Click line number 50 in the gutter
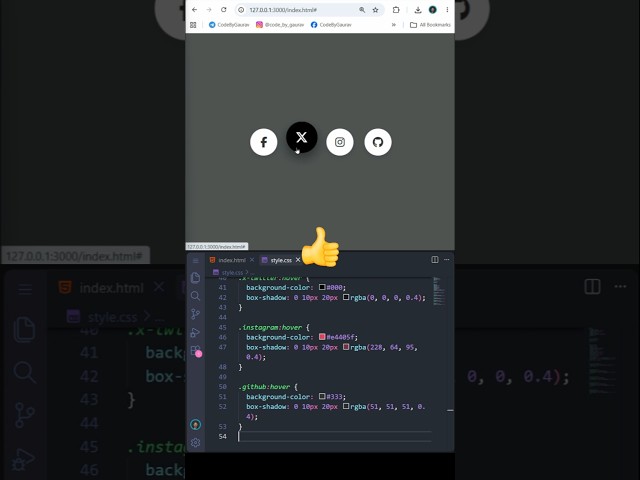640x480 pixels. [222, 387]
